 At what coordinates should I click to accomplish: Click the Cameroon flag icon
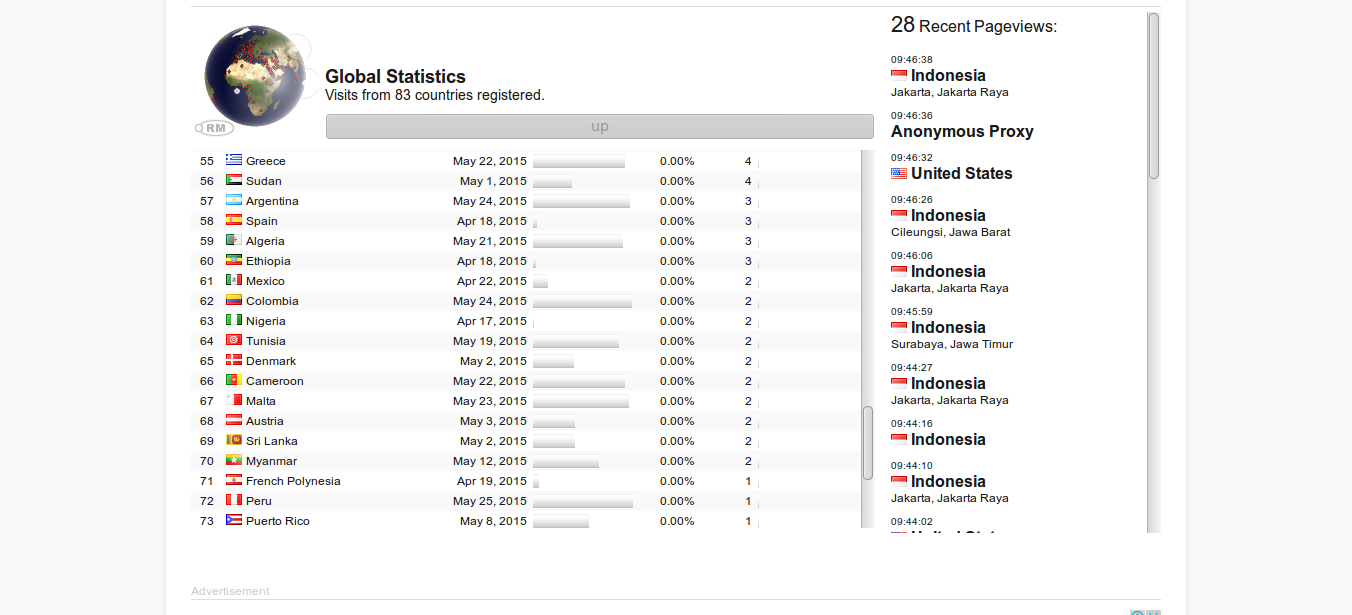click(234, 380)
